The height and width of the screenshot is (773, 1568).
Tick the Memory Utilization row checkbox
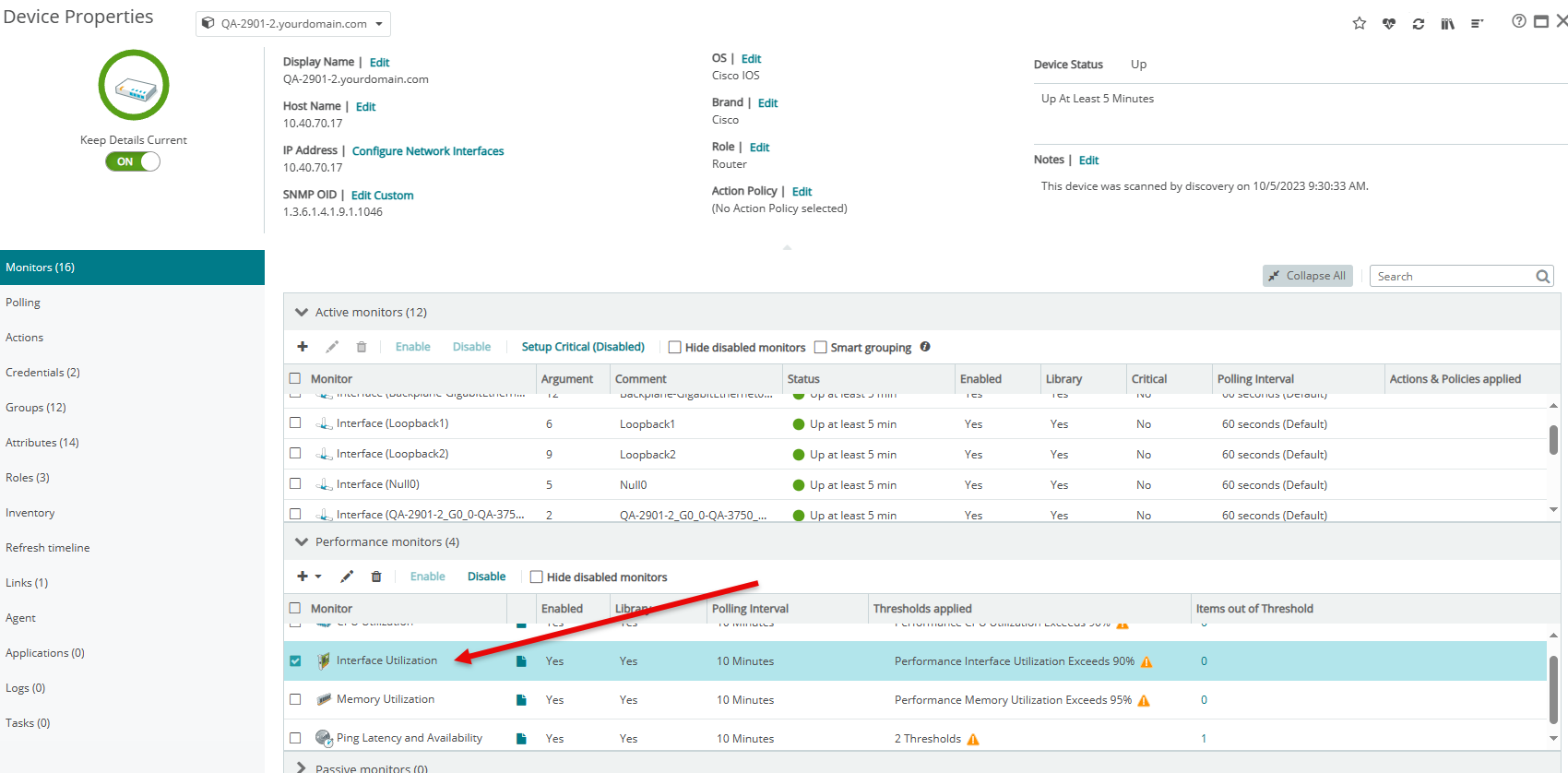point(295,699)
